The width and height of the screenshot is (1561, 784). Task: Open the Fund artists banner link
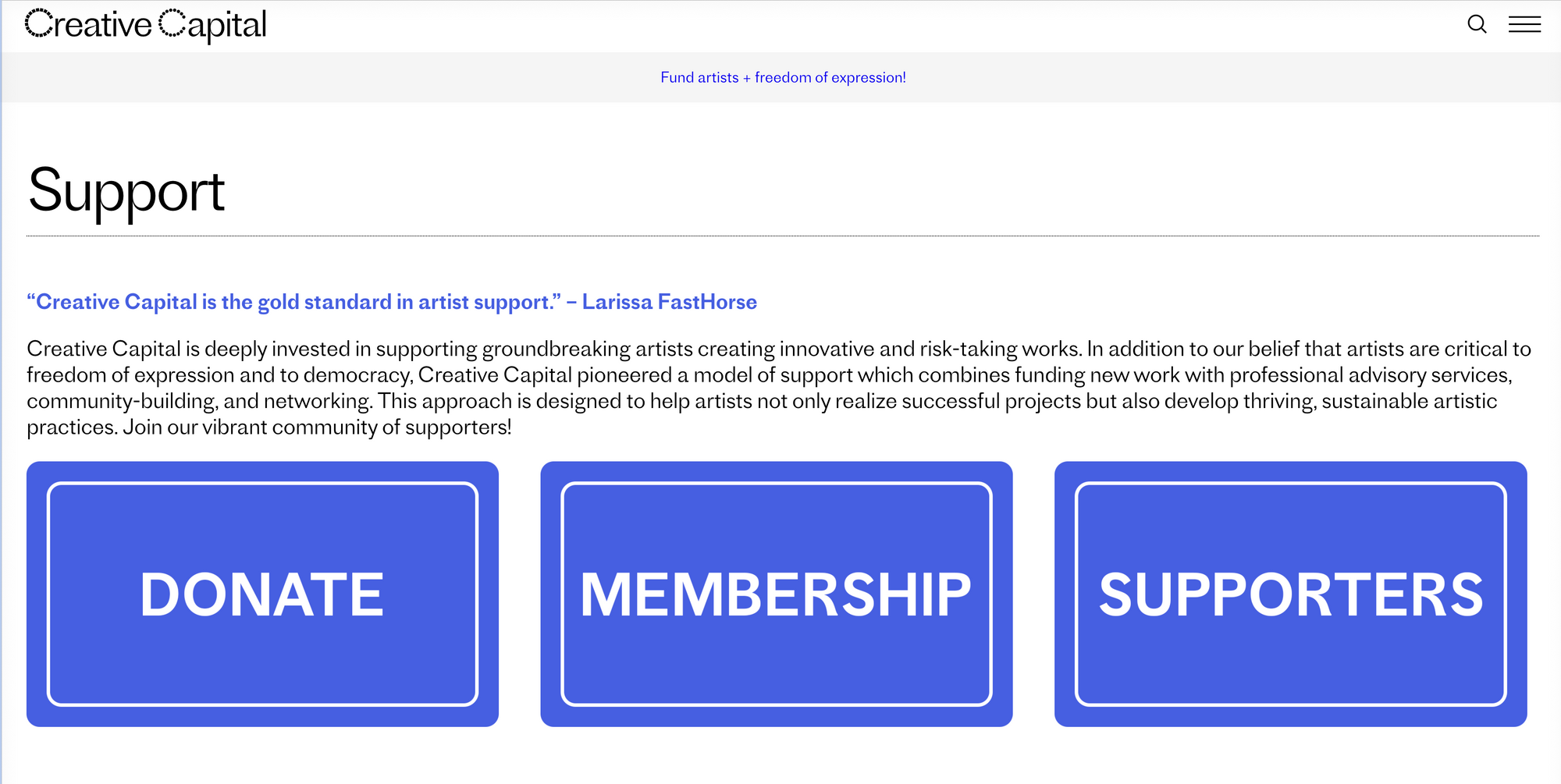coord(783,77)
